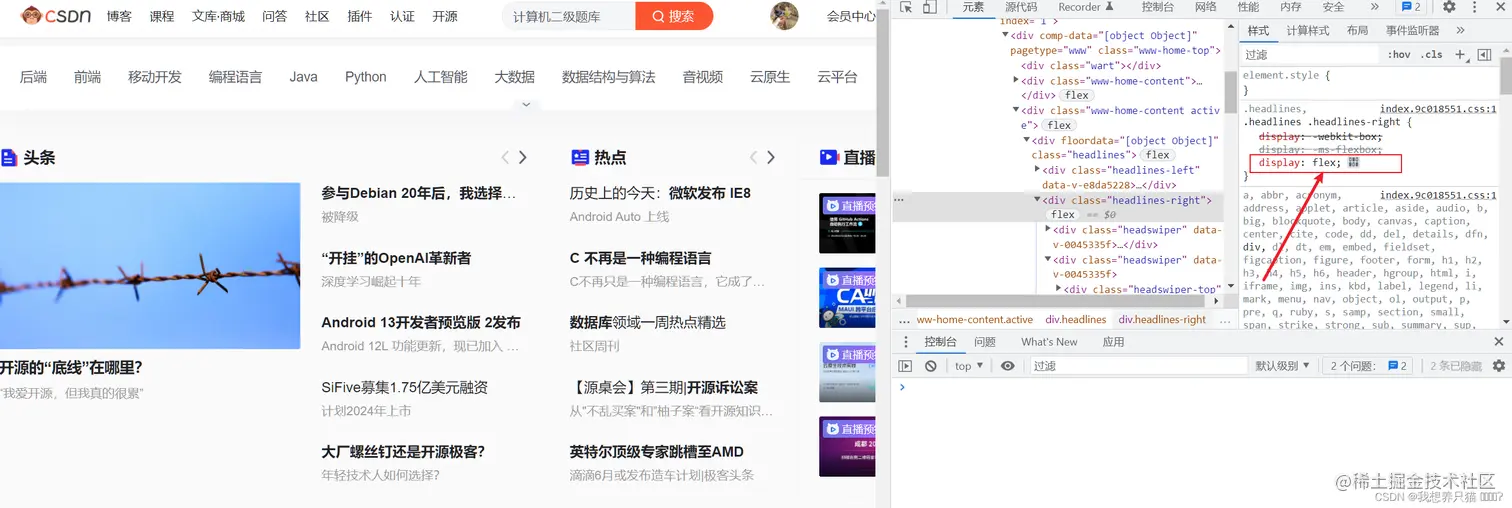
Task: Show previous 热点 slide with left arrow
Action: 753,157
